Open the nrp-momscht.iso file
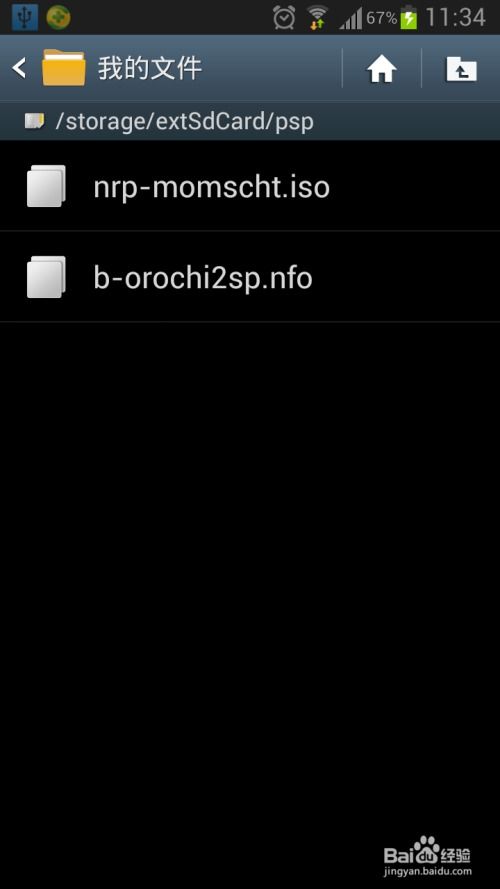The height and width of the screenshot is (889, 500). coord(250,185)
